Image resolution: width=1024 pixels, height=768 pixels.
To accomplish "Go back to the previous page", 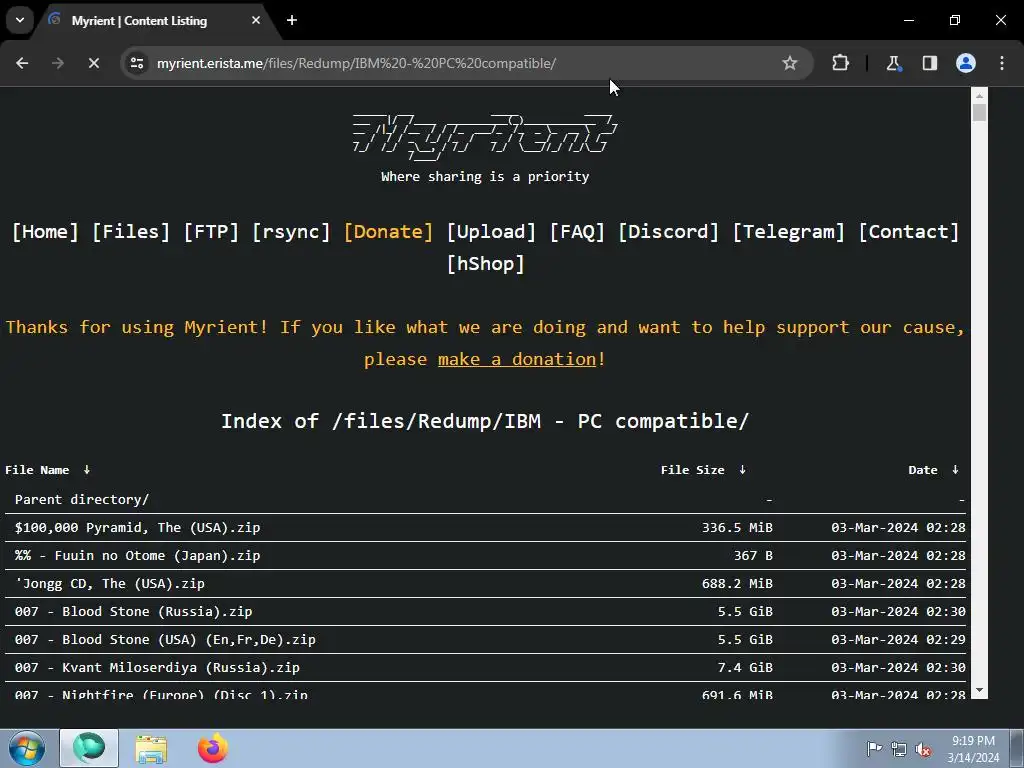I will [x=22, y=63].
